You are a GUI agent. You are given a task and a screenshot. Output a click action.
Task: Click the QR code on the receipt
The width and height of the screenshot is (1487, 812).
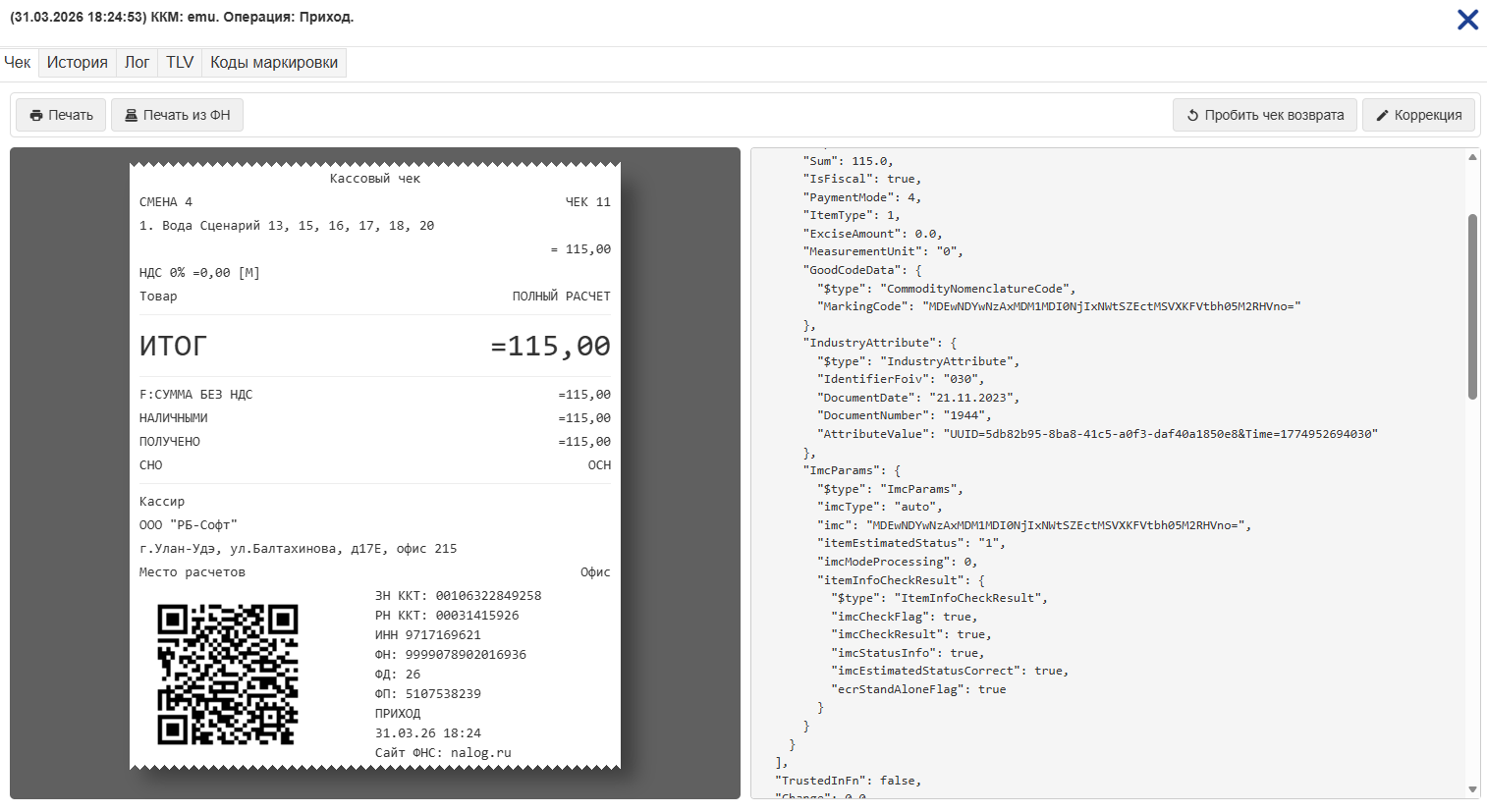228,675
